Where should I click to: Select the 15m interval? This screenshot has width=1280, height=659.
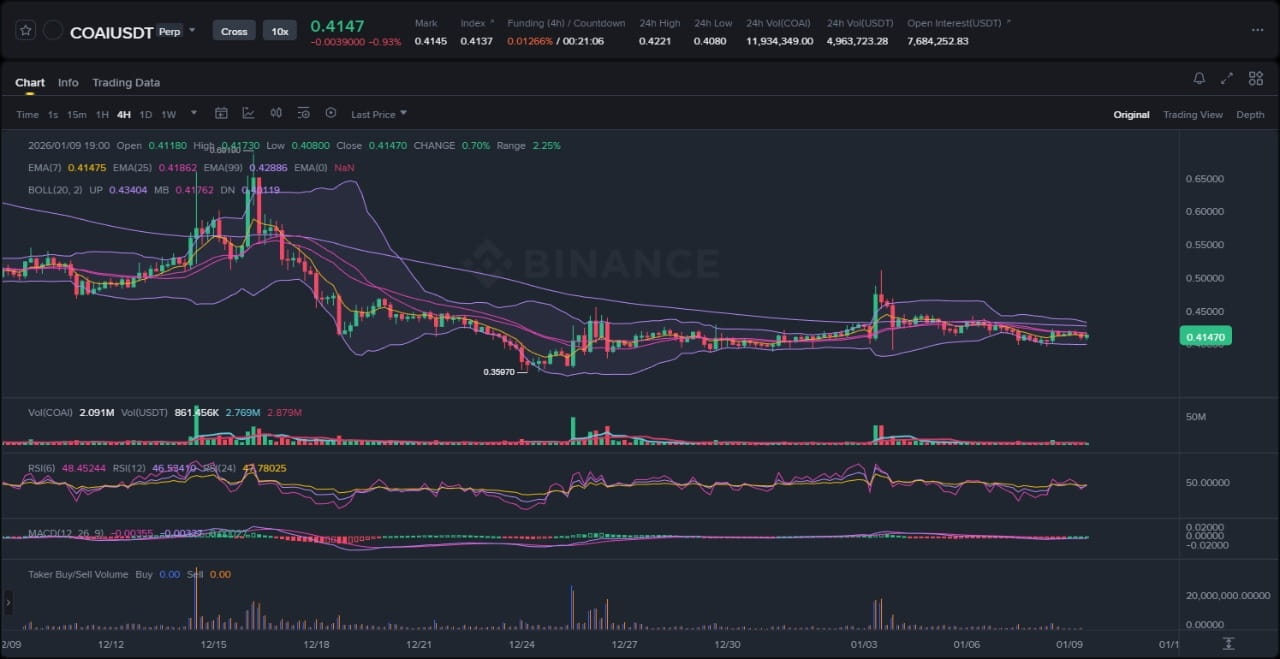pos(77,114)
